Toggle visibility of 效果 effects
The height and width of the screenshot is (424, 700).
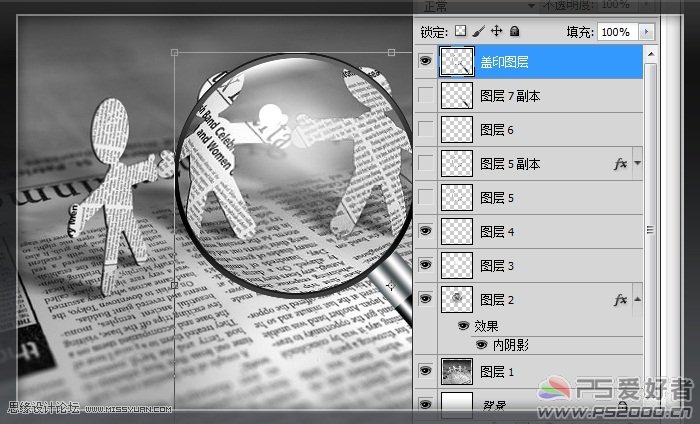(x=463, y=326)
